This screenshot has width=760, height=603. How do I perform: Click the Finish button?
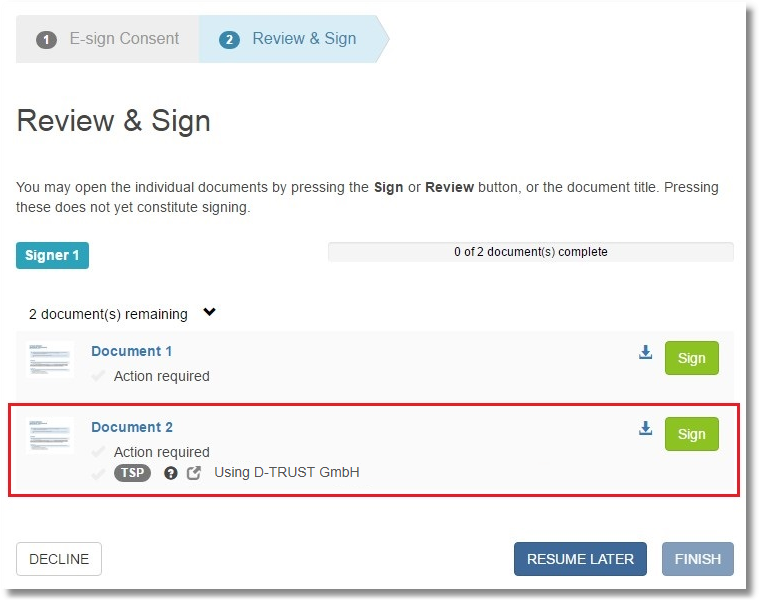(x=697, y=559)
